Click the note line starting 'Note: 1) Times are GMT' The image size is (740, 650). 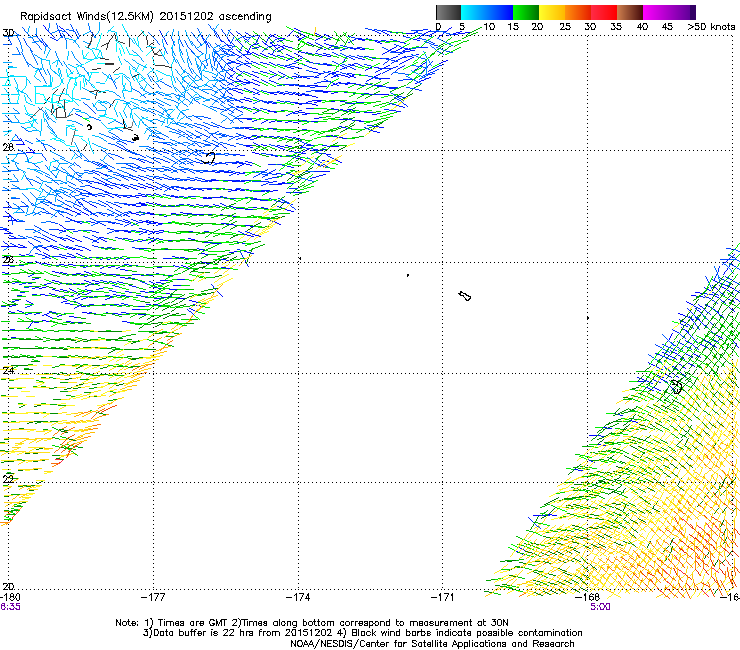point(312,623)
